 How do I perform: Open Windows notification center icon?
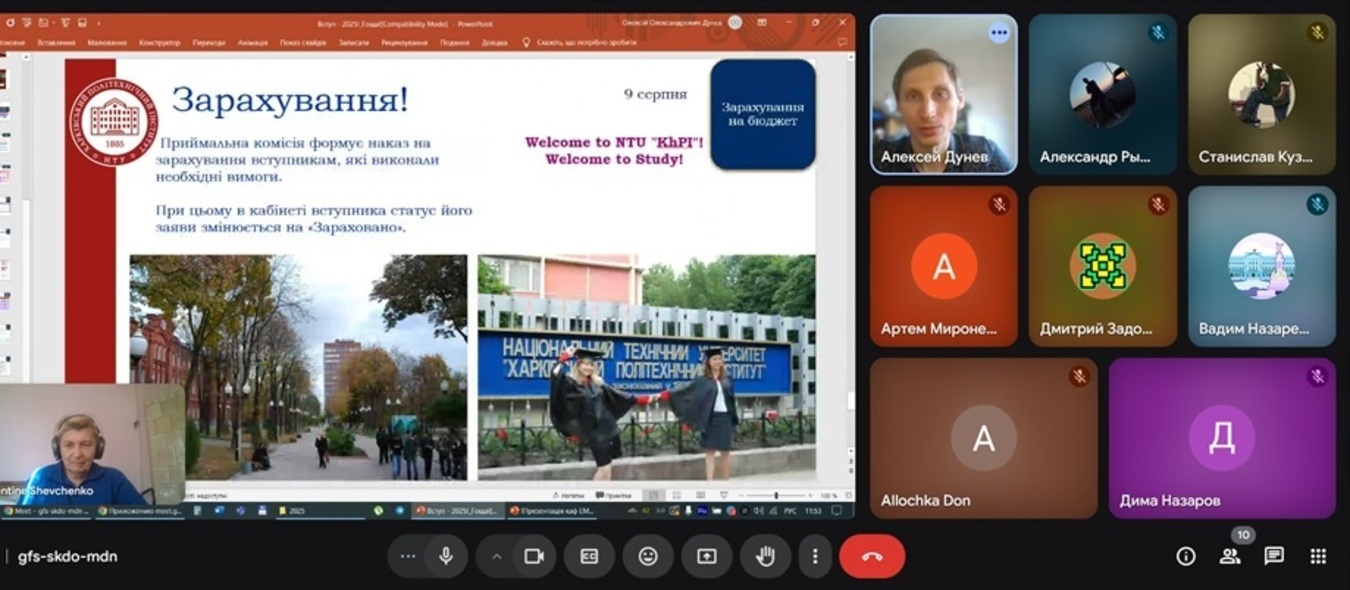coord(838,510)
